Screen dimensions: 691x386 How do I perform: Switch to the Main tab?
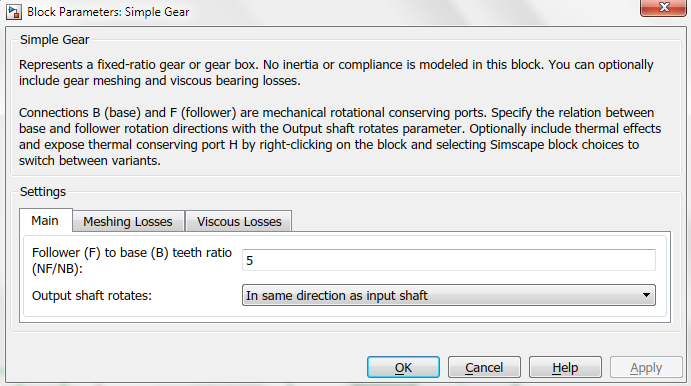(x=45, y=220)
